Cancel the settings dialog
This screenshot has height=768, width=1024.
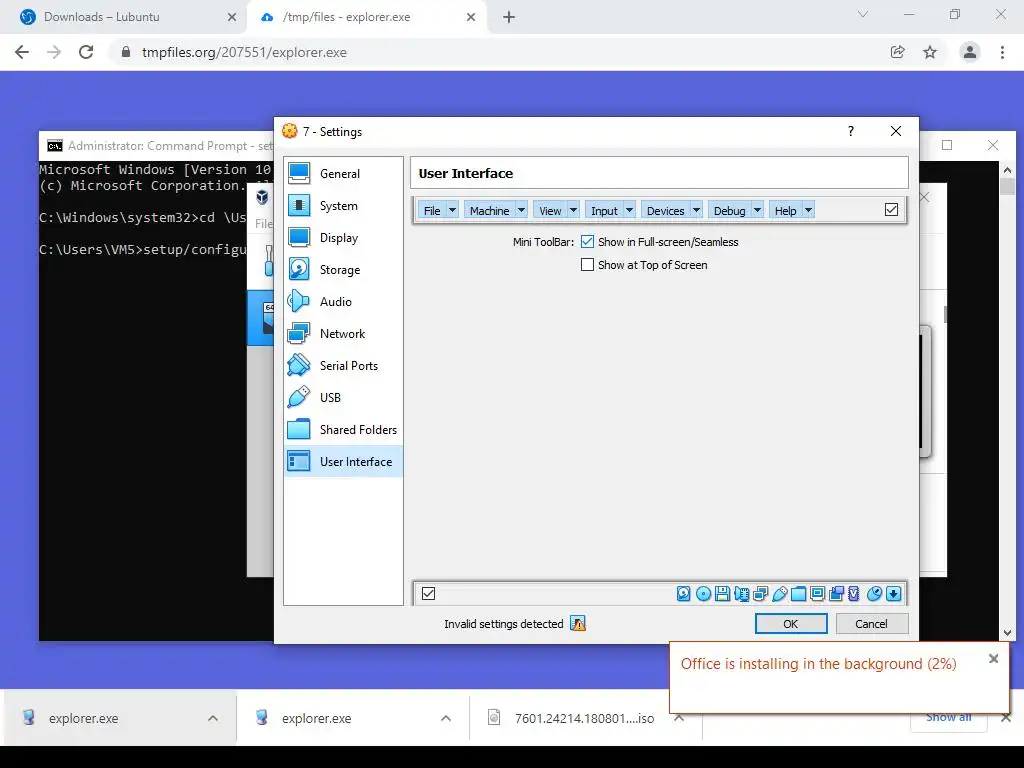[x=872, y=624]
